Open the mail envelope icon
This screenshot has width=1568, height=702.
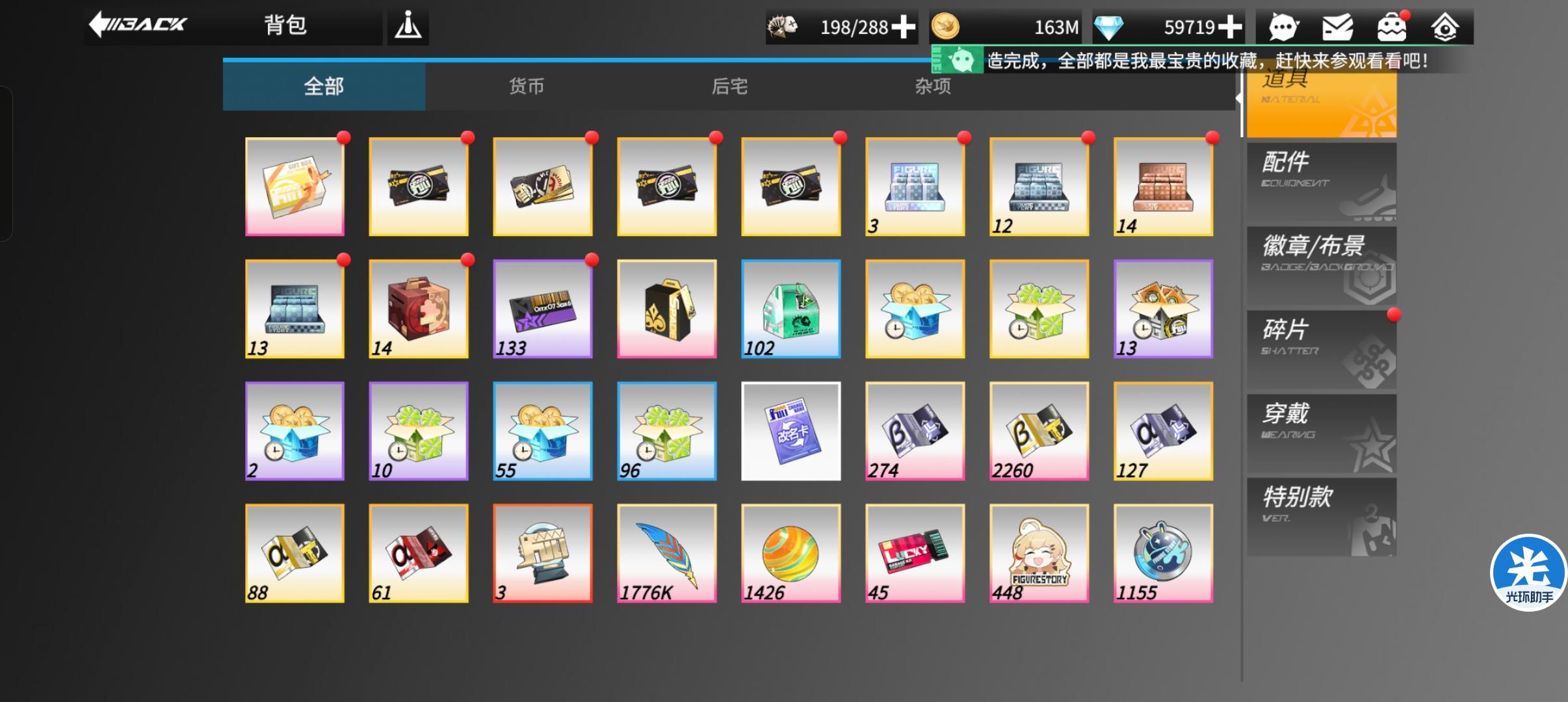click(x=1337, y=27)
